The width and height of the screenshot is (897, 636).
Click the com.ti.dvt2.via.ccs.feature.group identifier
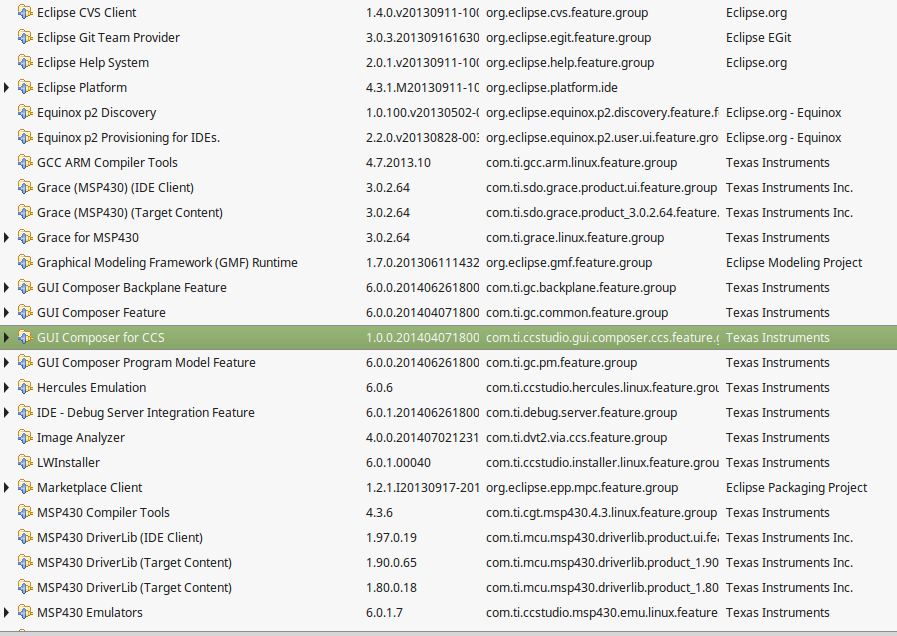point(576,438)
